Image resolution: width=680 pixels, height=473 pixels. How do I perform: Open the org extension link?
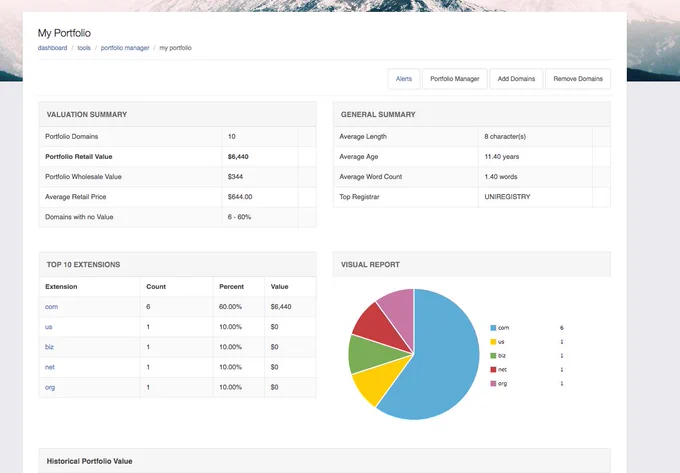click(50, 387)
